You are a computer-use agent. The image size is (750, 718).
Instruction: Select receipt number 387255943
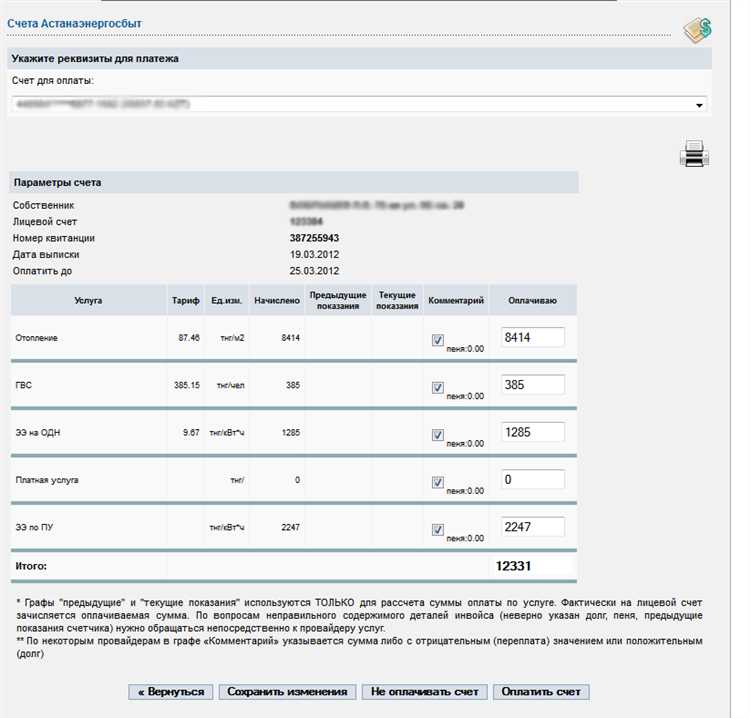[314, 238]
